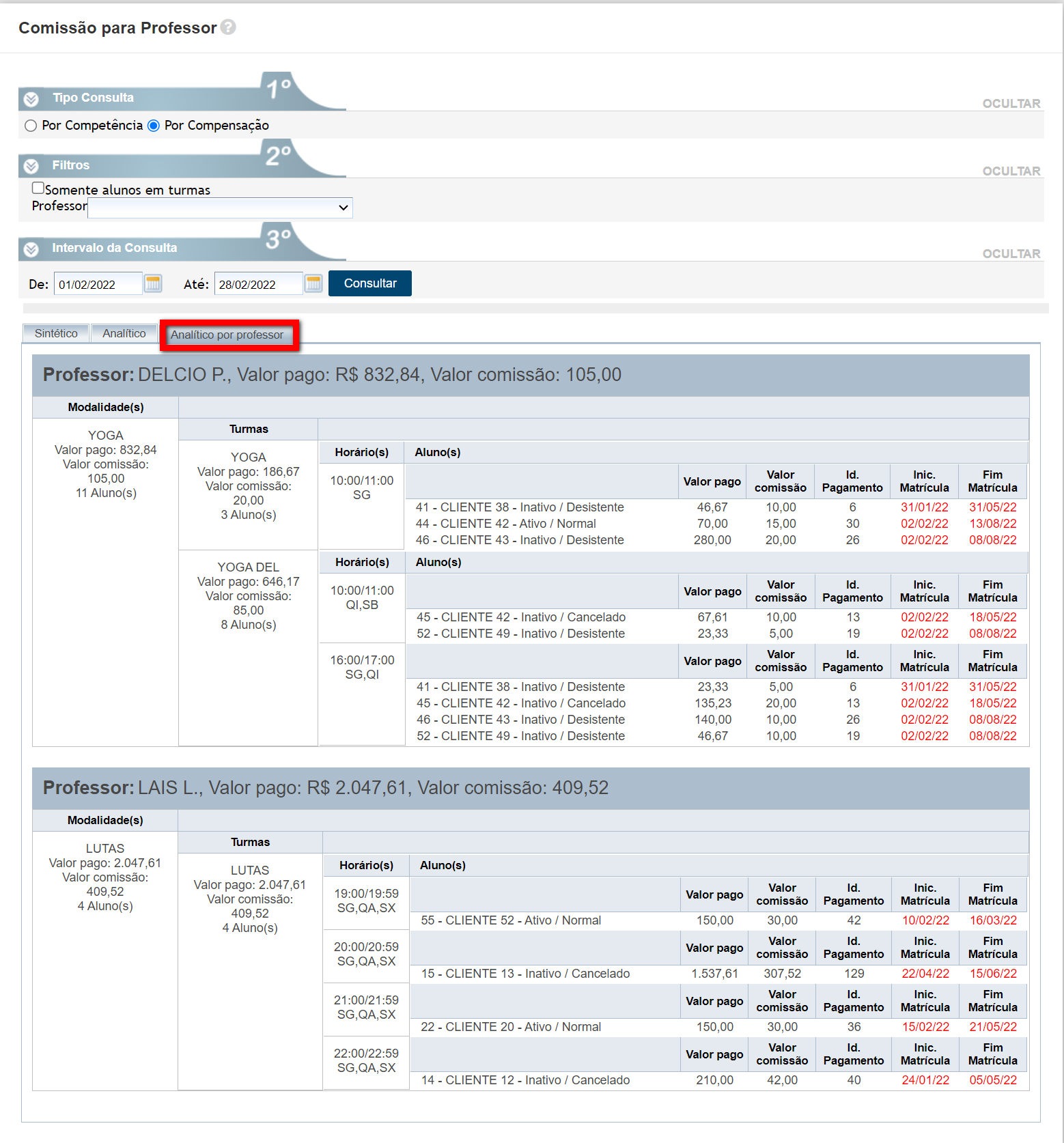Collapse the Filtros section chevron icon

click(31, 166)
